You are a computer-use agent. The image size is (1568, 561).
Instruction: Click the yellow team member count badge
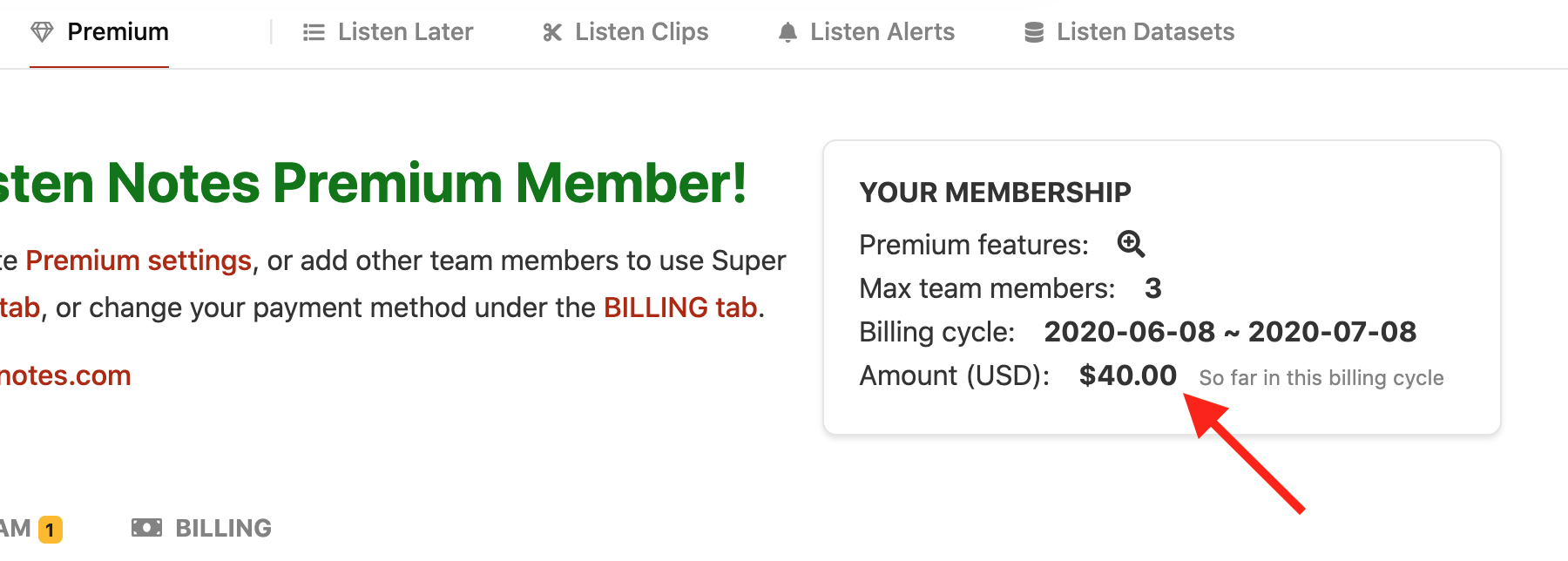pyautogui.click(x=50, y=528)
